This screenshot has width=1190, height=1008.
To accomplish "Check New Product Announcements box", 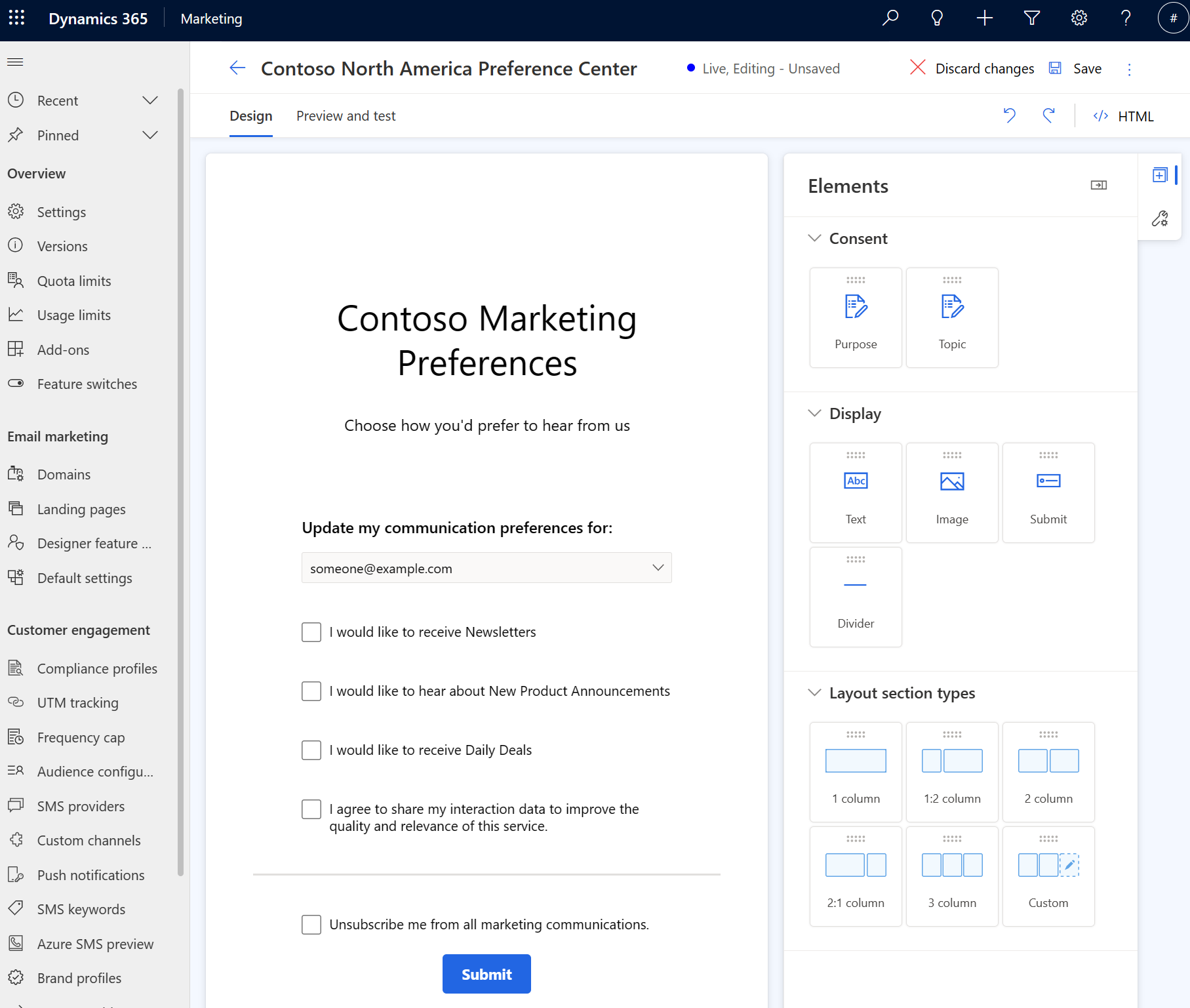I will (311, 691).
